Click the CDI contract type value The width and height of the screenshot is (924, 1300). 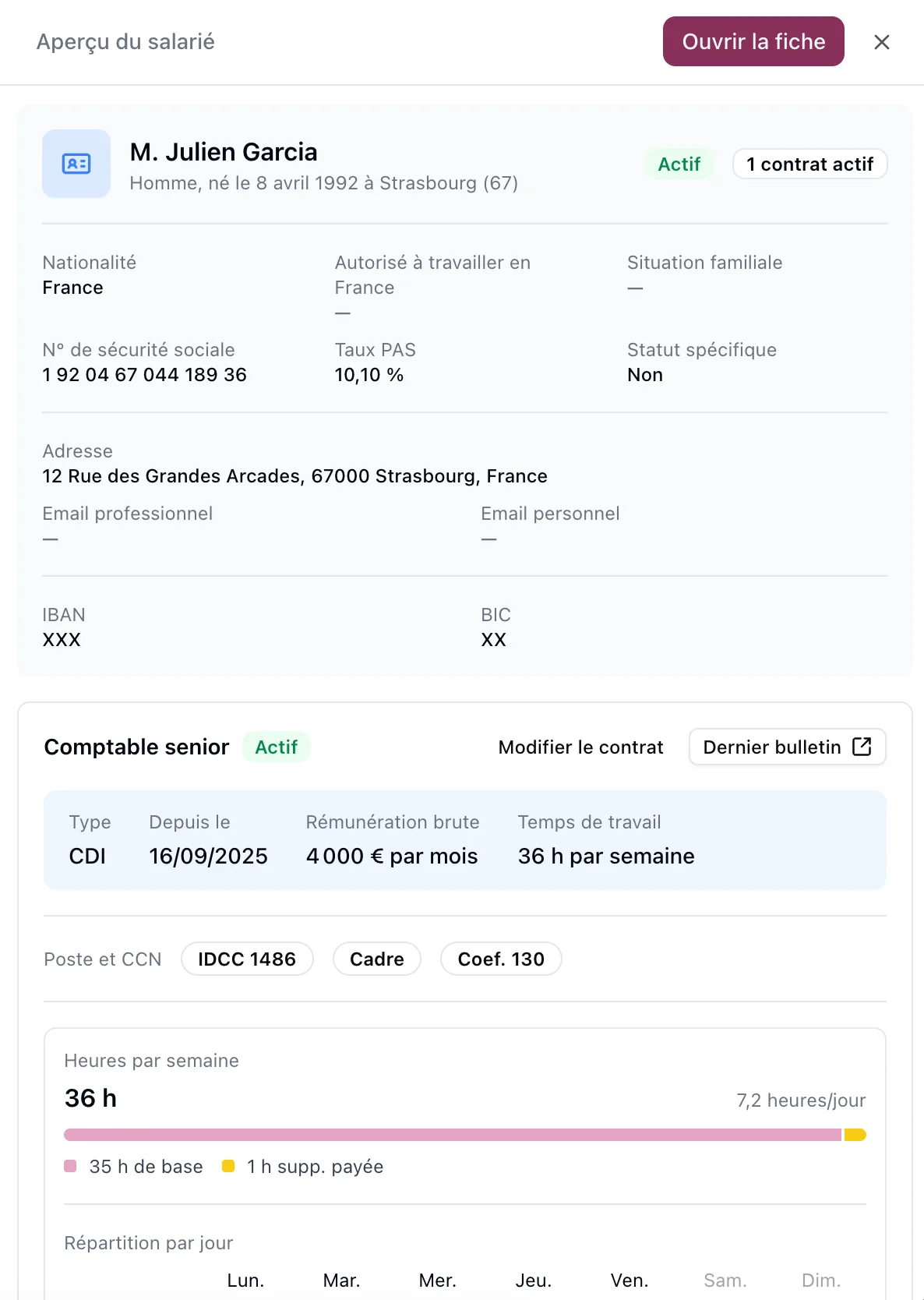point(87,856)
